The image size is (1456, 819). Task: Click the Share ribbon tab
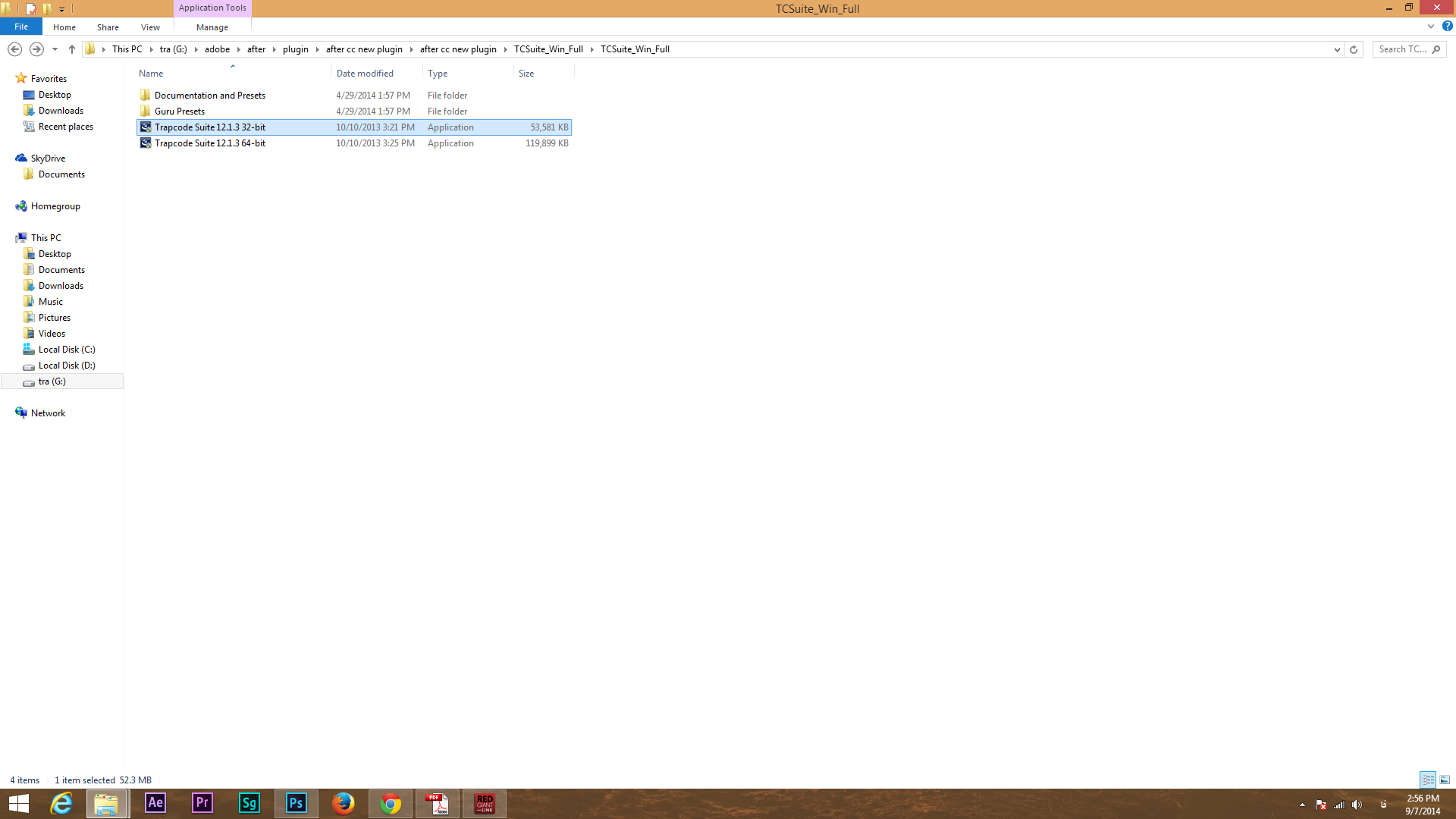click(107, 27)
